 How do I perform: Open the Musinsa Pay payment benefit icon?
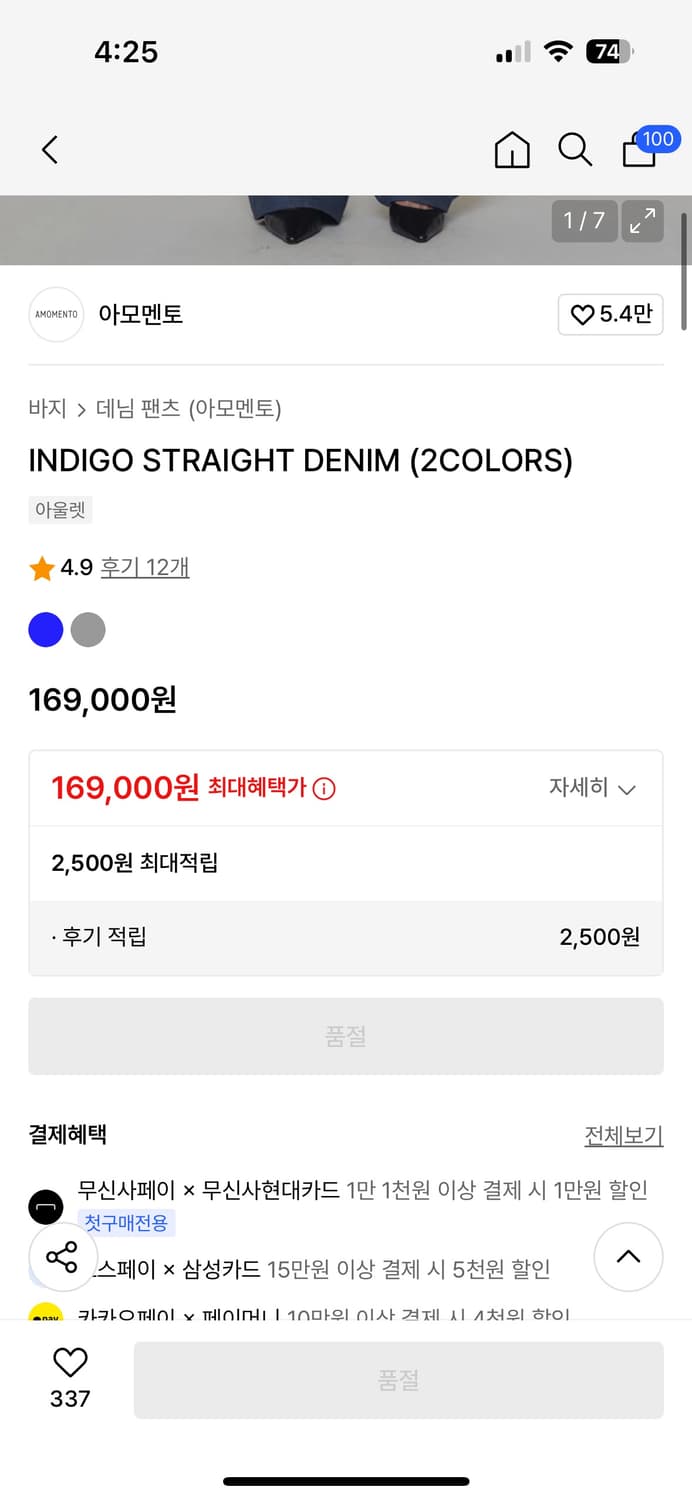[x=46, y=1207]
